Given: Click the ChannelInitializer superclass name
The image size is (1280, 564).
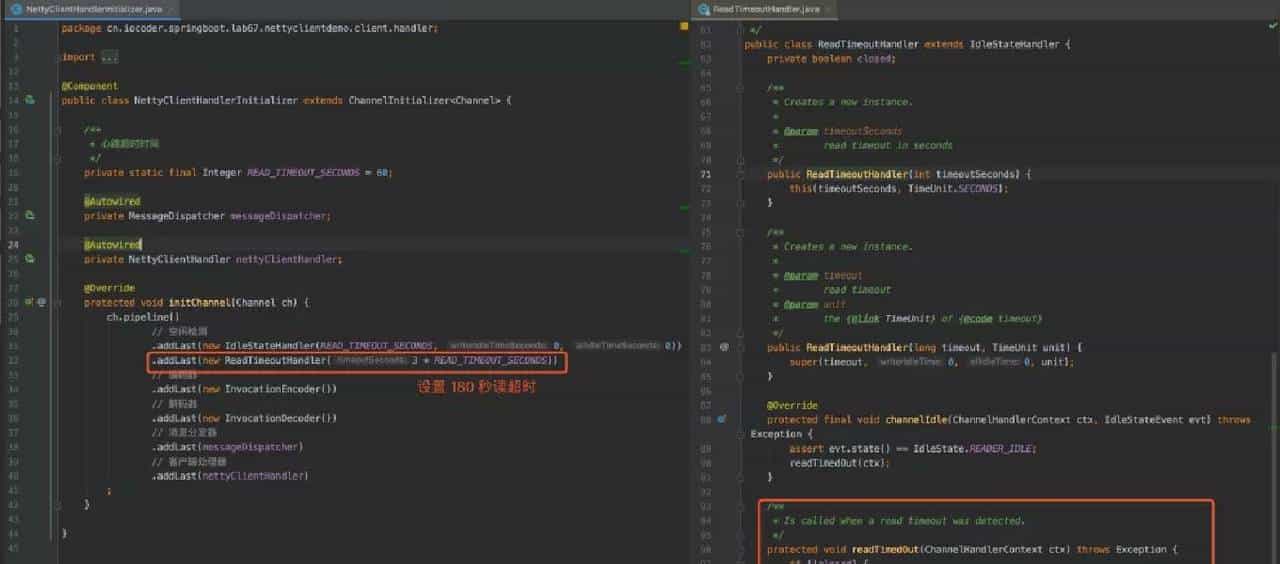Looking at the screenshot, I should click(398, 100).
